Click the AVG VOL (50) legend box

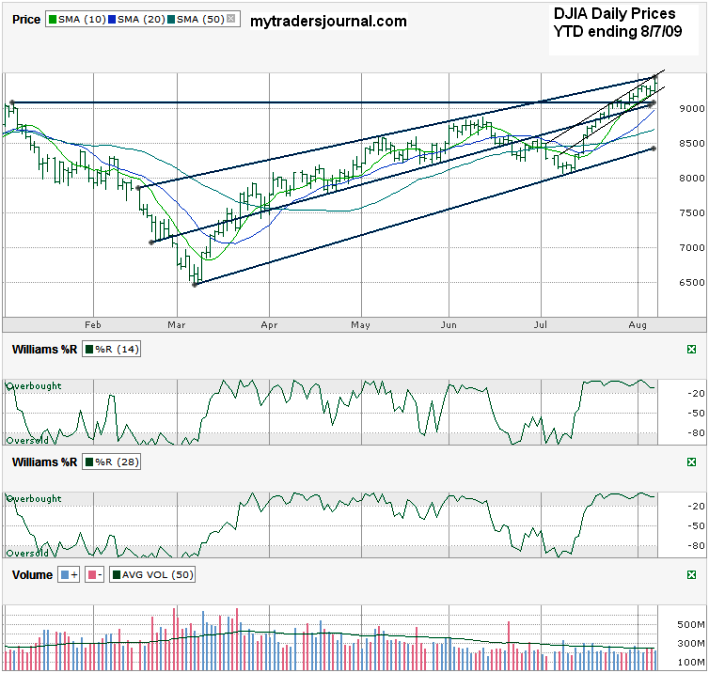click(152, 575)
